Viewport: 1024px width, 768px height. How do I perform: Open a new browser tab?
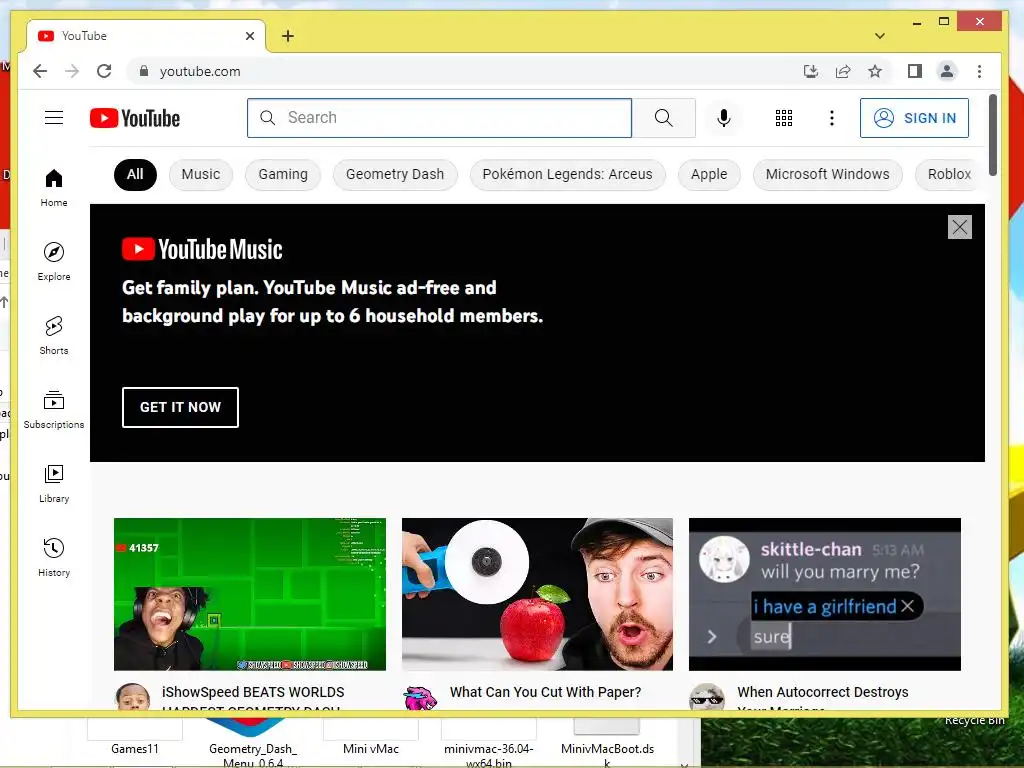(x=288, y=36)
